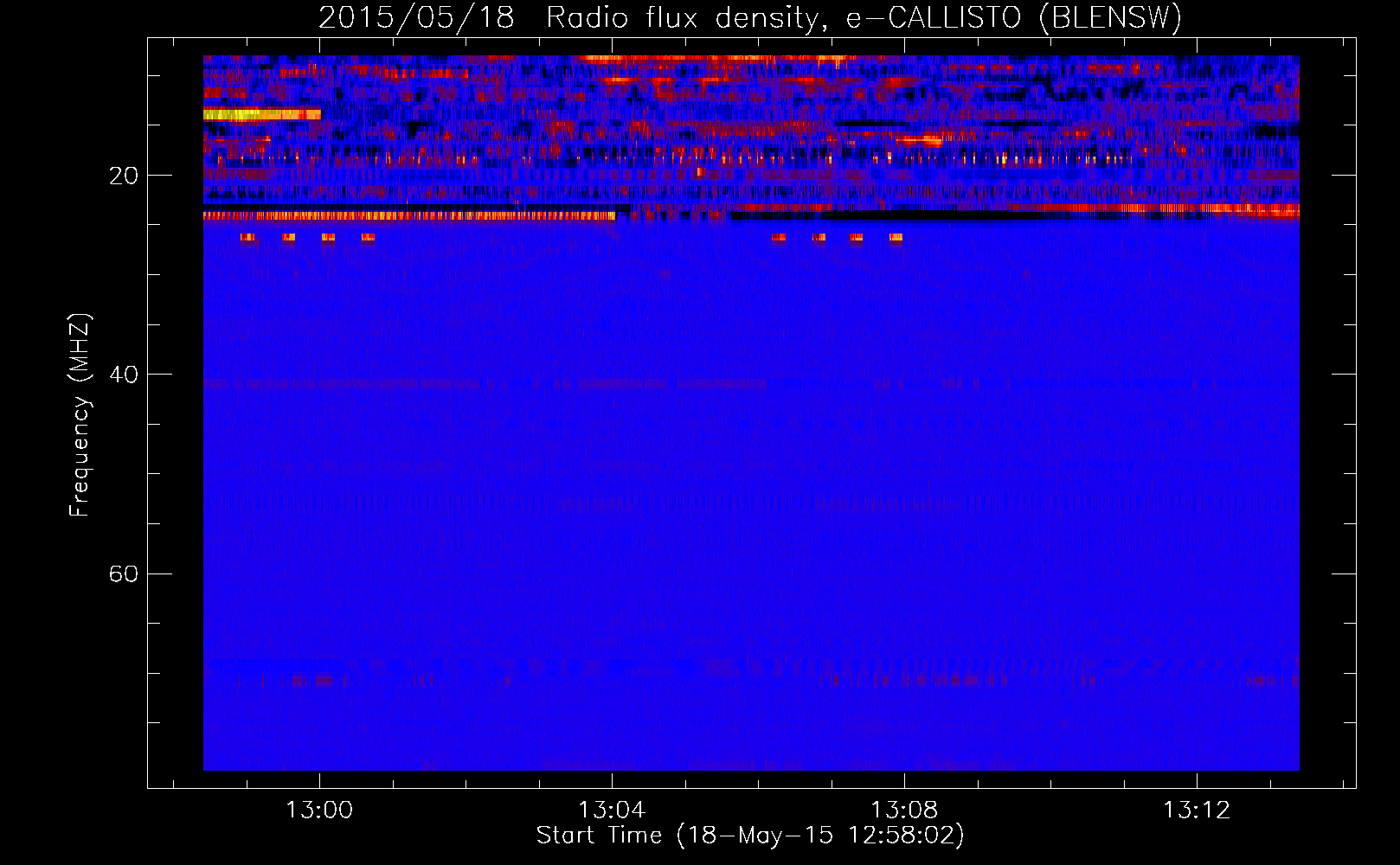Click the 13:00 time tick label

click(x=319, y=811)
